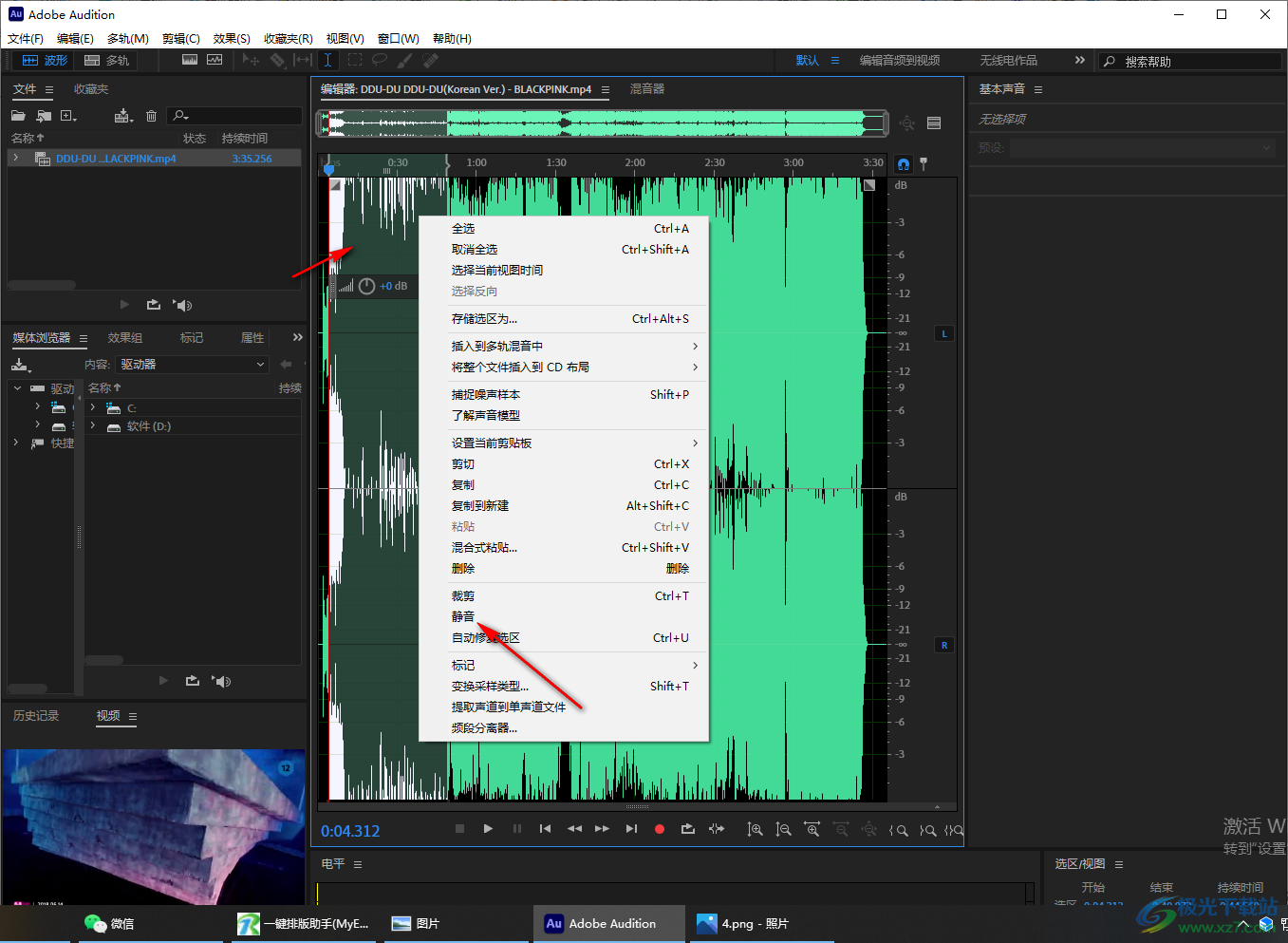Click the red Record button
Screen dimensions: 1288x943
[660, 829]
